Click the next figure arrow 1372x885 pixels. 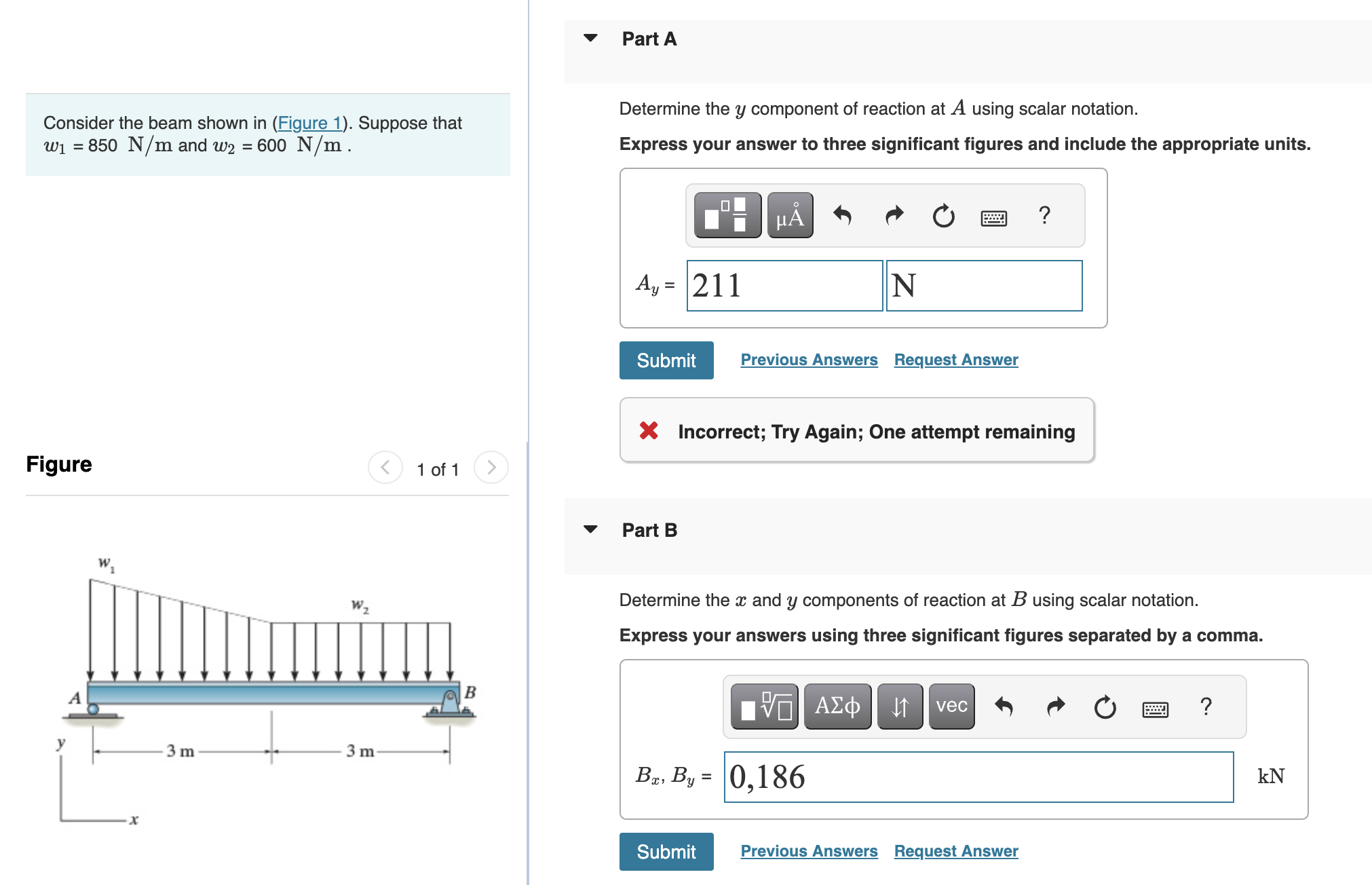click(x=490, y=468)
